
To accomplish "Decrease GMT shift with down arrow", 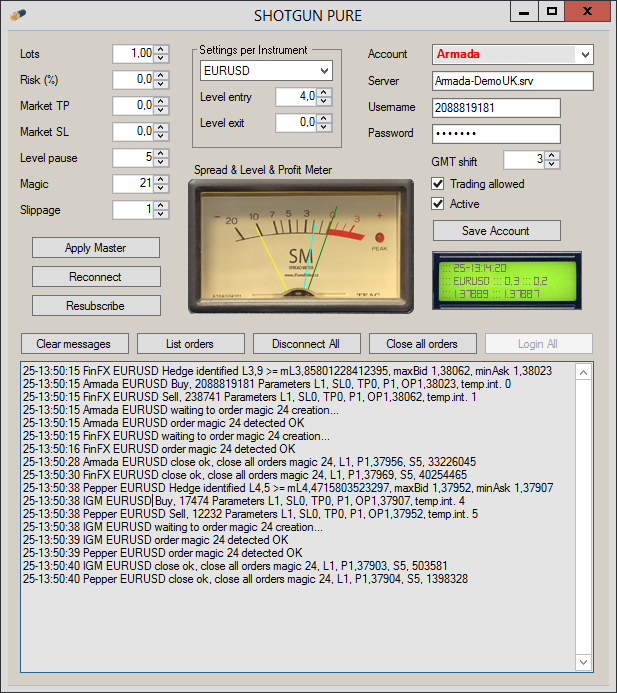I will click(x=552, y=164).
